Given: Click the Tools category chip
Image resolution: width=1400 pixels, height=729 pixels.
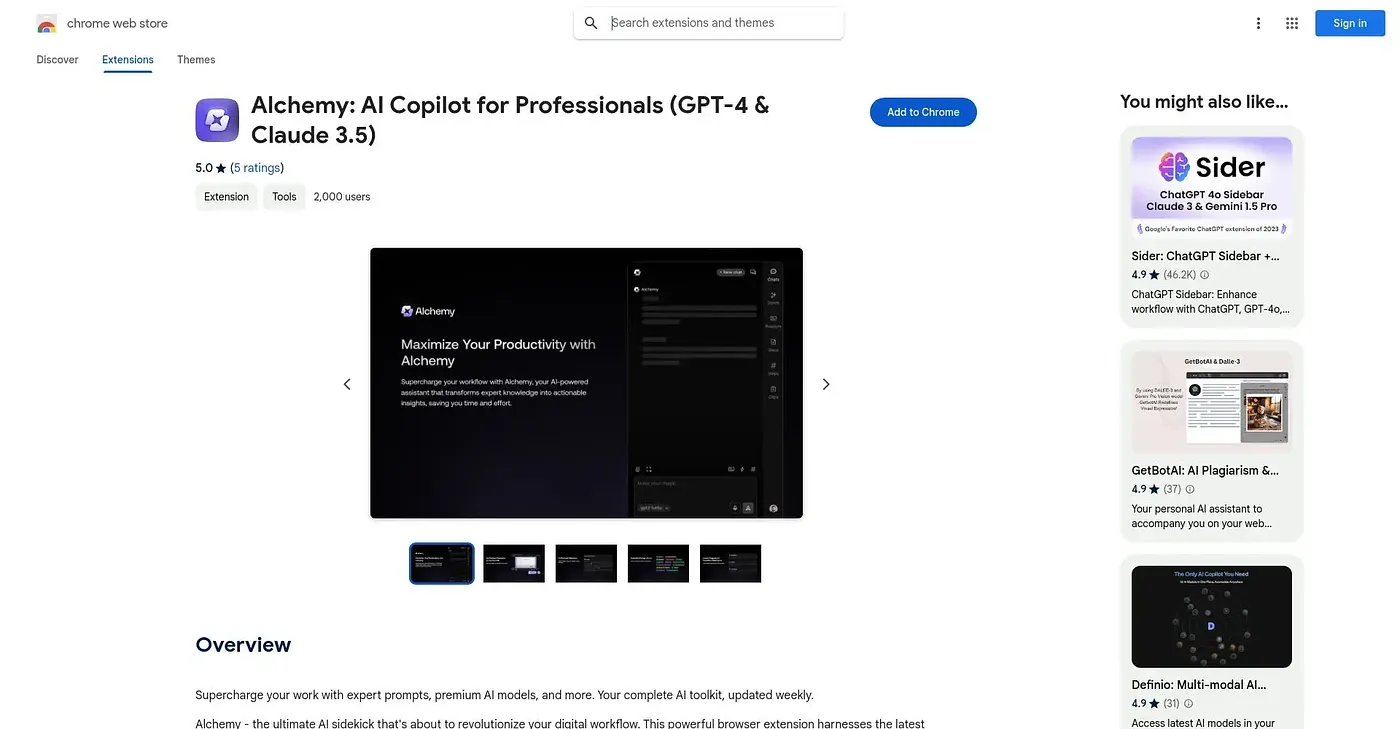Looking at the screenshot, I should coord(284,197).
